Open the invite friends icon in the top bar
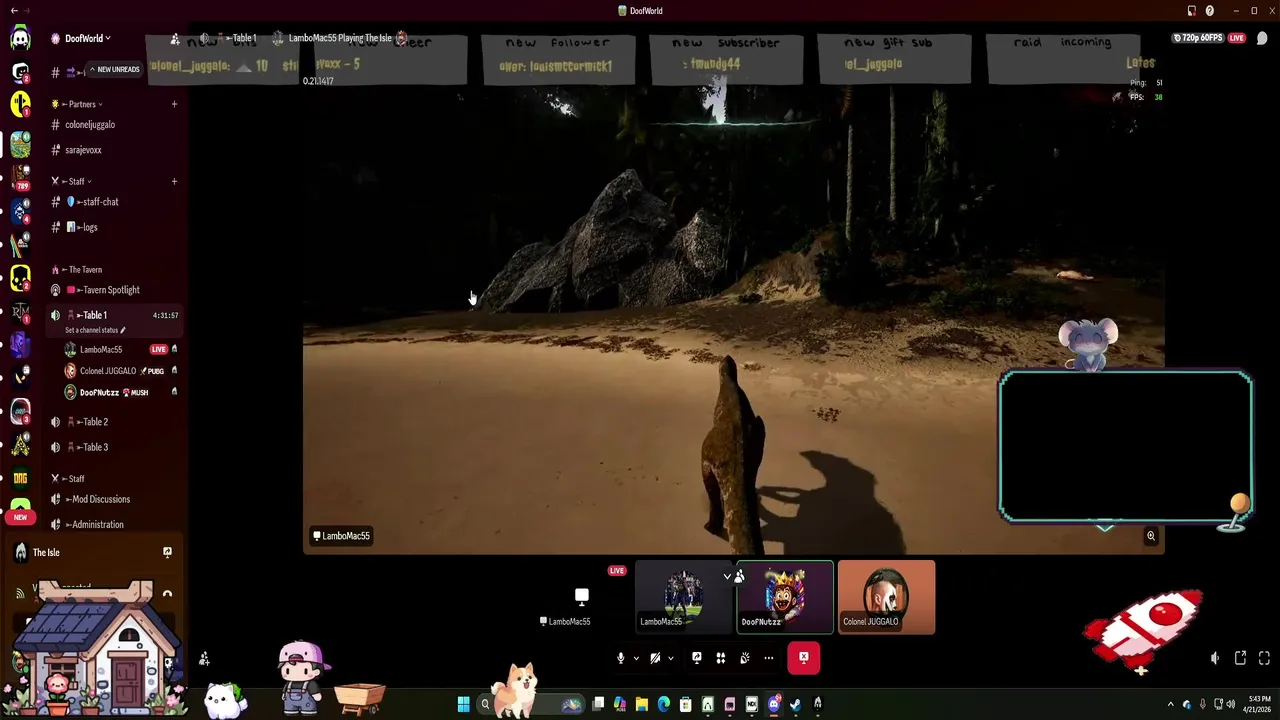This screenshot has height=720, width=1280. coord(175,39)
